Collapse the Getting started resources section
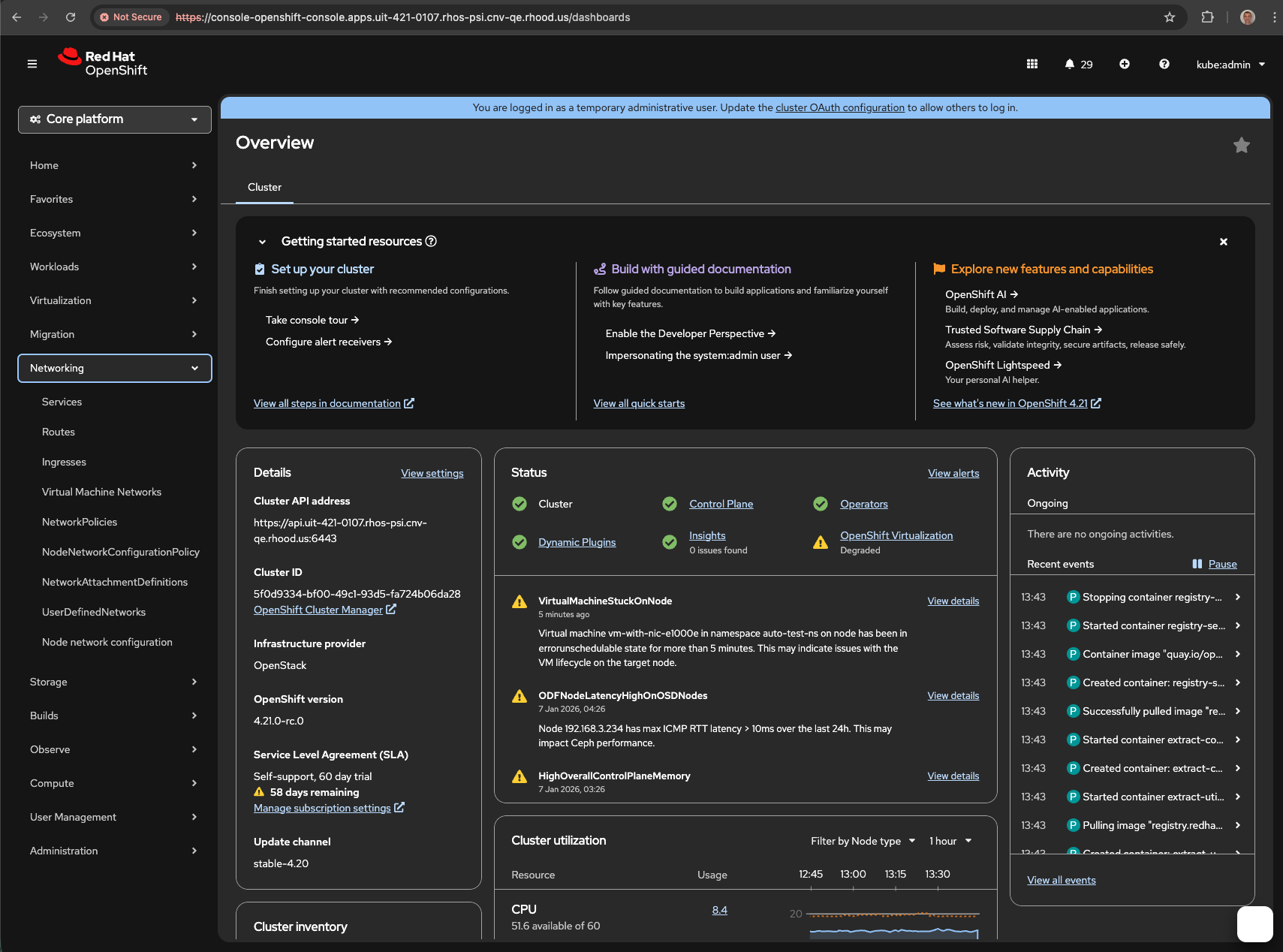 tap(262, 242)
